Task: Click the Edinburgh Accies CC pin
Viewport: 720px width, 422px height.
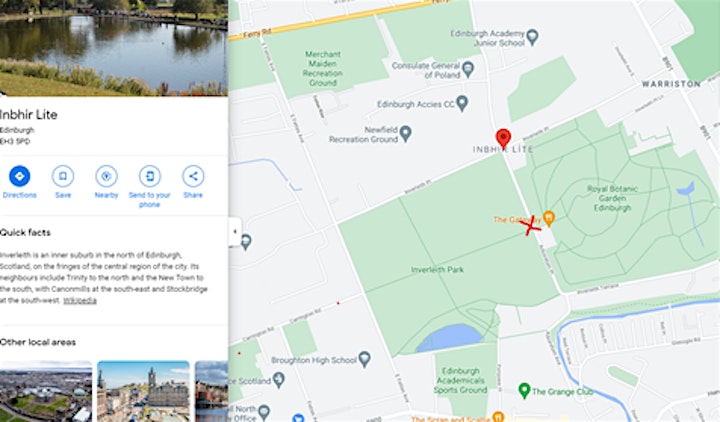Action: [x=462, y=103]
